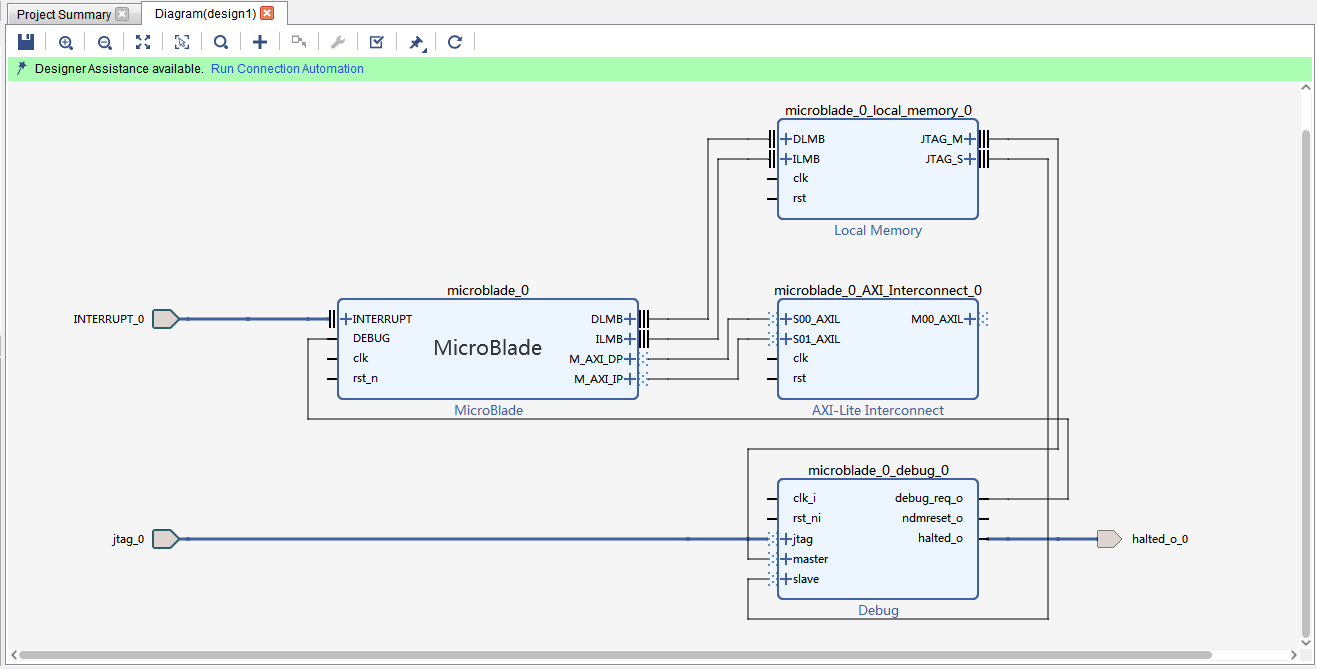Open the diagram search tool

[x=221, y=42]
